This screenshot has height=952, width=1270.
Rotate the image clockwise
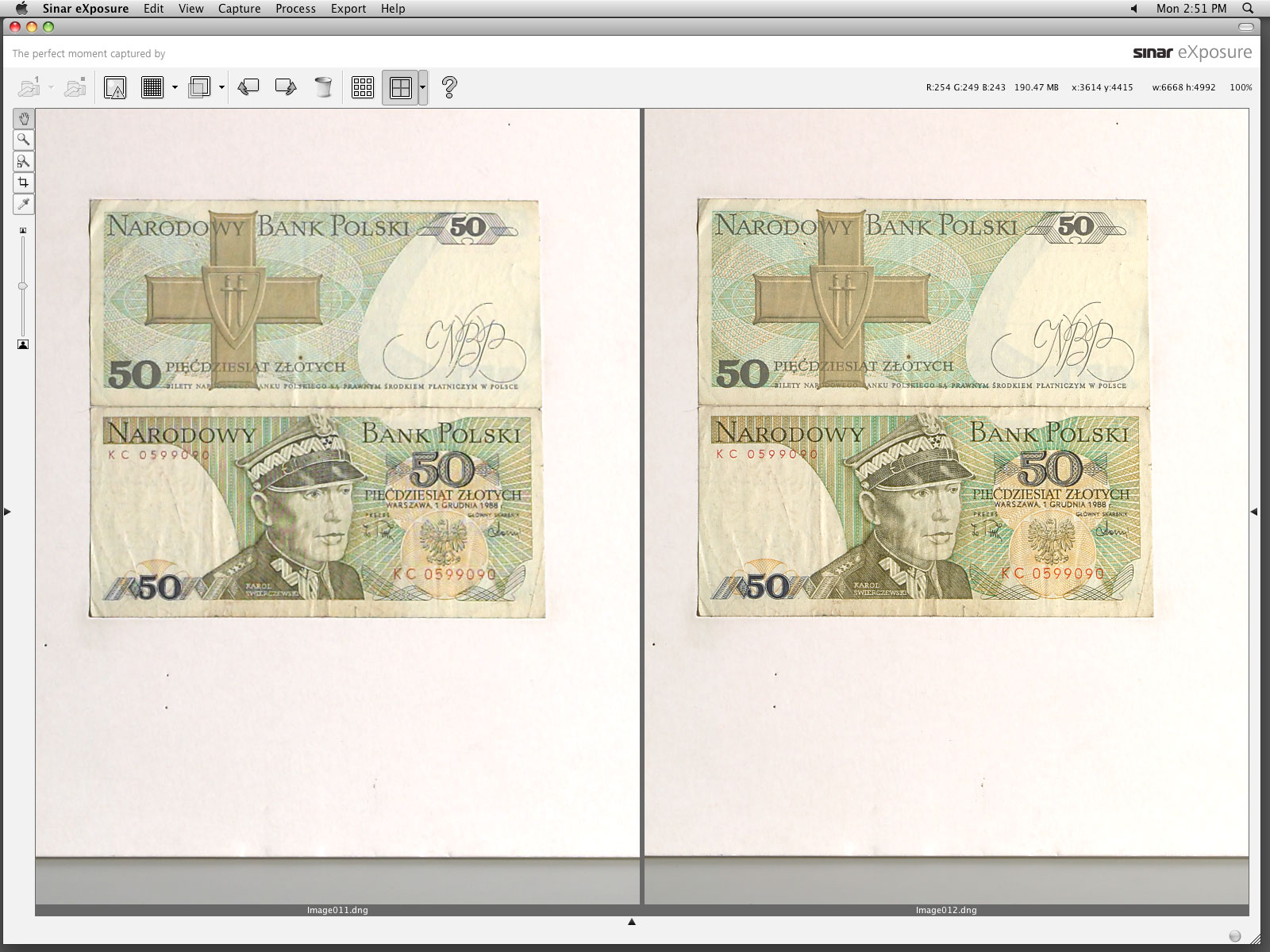click(x=286, y=86)
